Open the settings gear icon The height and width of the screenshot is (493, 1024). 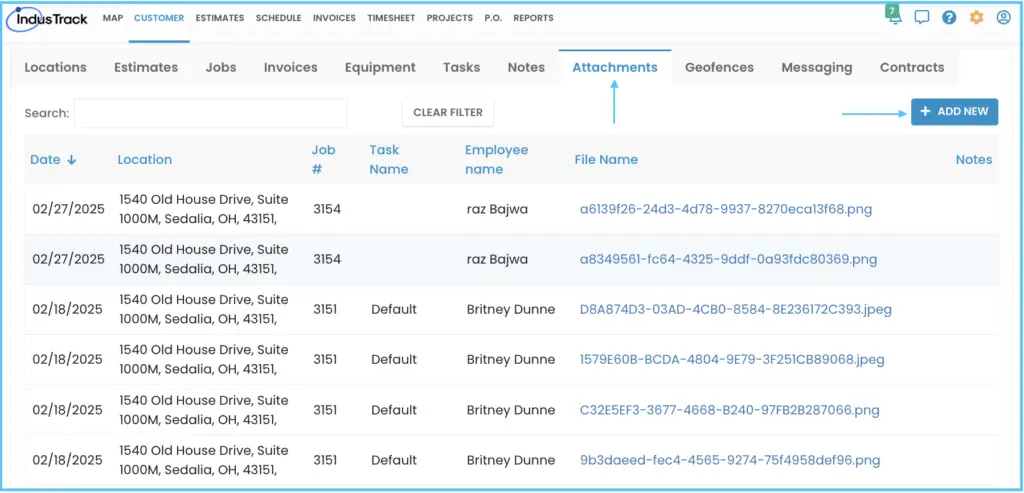pos(976,18)
